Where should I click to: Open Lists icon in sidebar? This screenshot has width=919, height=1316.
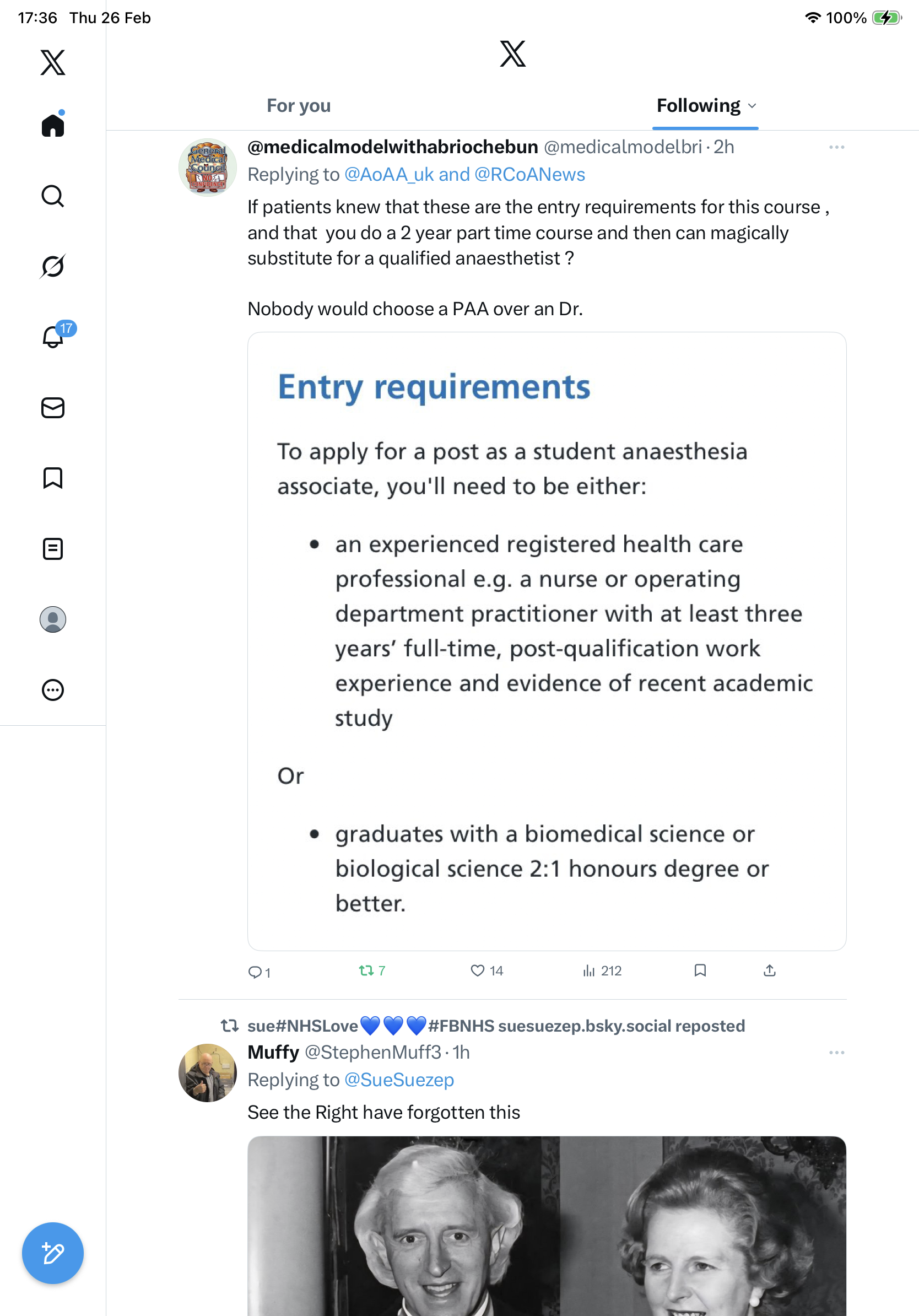53,549
